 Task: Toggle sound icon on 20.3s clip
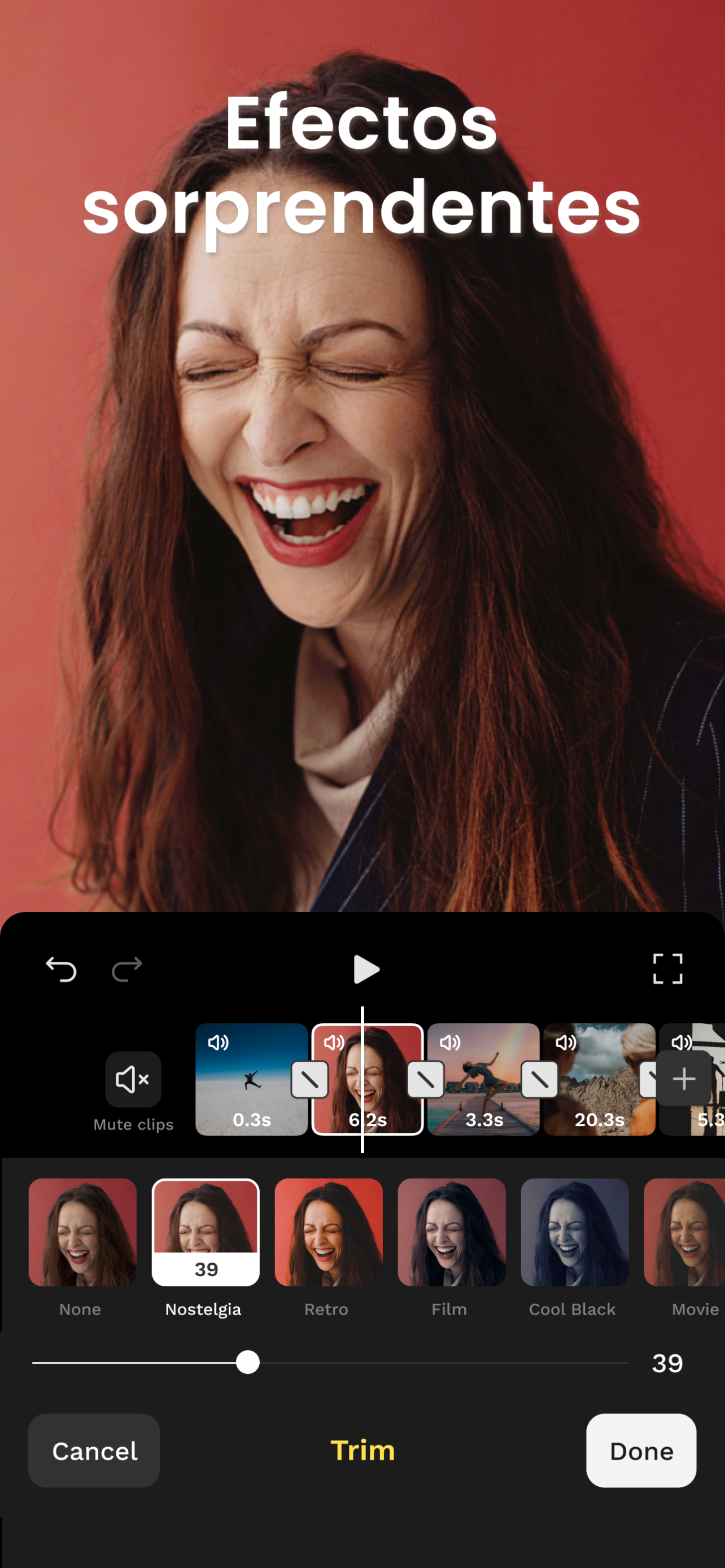tap(566, 1043)
